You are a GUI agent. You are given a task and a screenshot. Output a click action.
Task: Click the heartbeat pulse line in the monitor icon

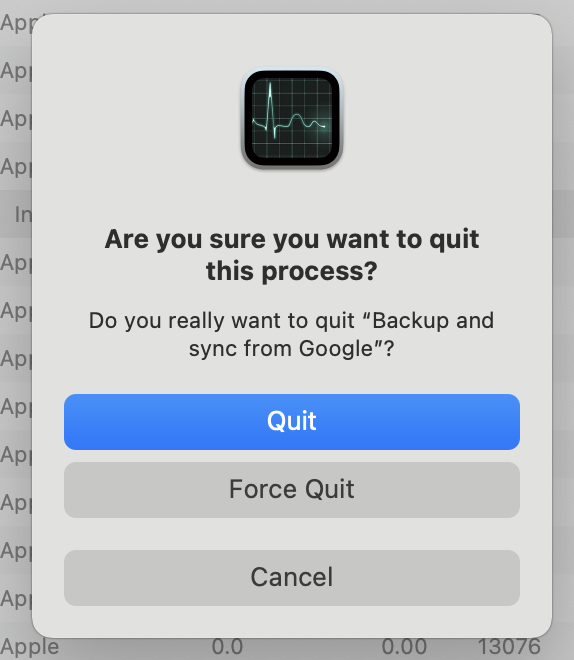[289, 113]
